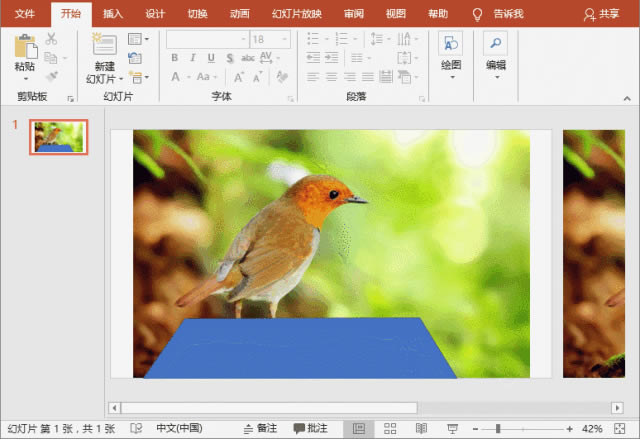640x439 pixels.
Task: Switch to the Insert (插入) tab
Action: pyautogui.click(x=113, y=14)
